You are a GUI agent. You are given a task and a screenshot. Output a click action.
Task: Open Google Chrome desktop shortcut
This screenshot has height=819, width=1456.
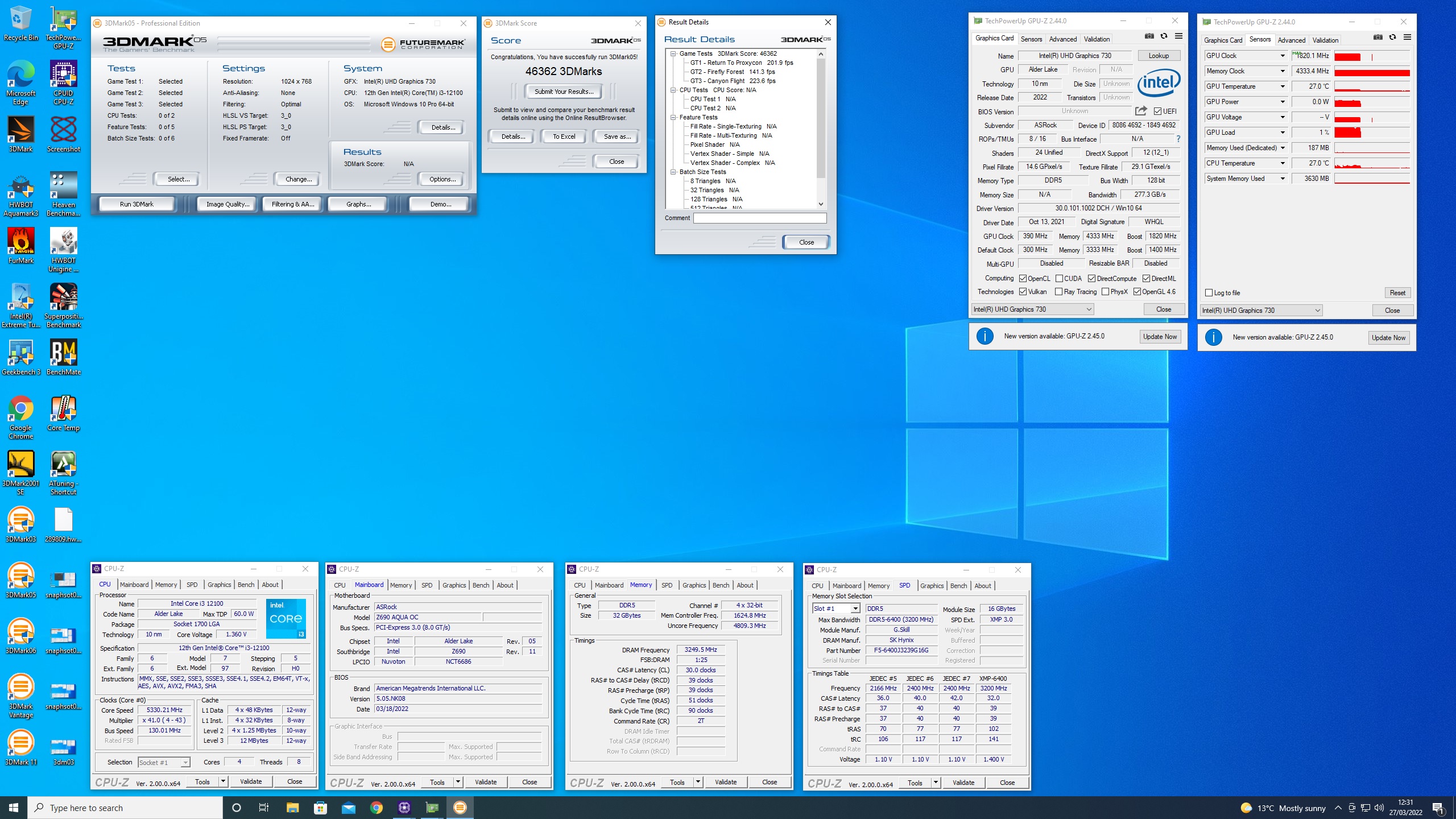(x=20, y=417)
